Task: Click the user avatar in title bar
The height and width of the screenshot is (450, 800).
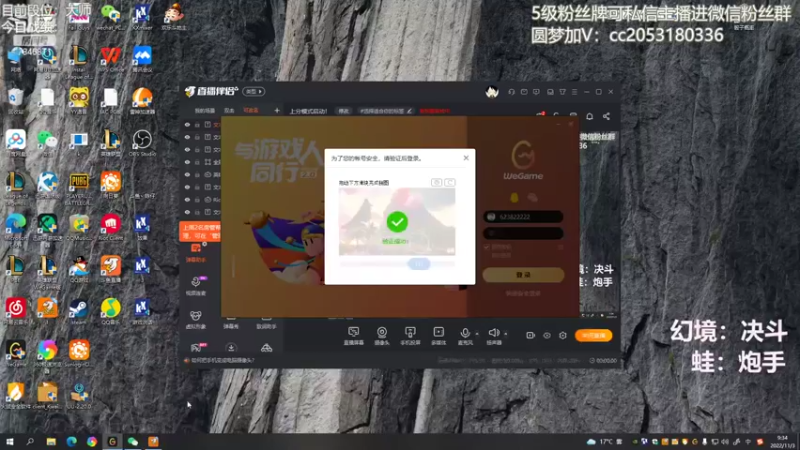Action: [492, 92]
